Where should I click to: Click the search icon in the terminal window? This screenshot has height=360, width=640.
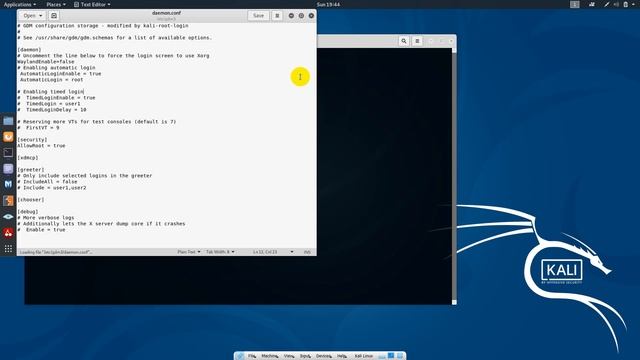click(404, 41)
